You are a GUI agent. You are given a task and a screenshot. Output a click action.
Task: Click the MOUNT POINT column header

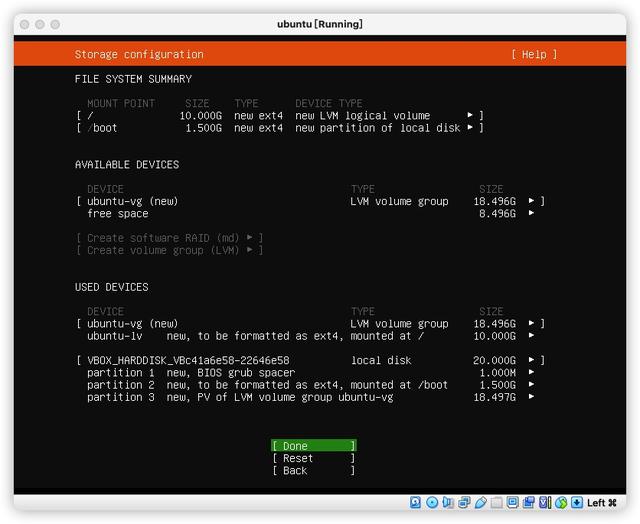pos(121,103)
